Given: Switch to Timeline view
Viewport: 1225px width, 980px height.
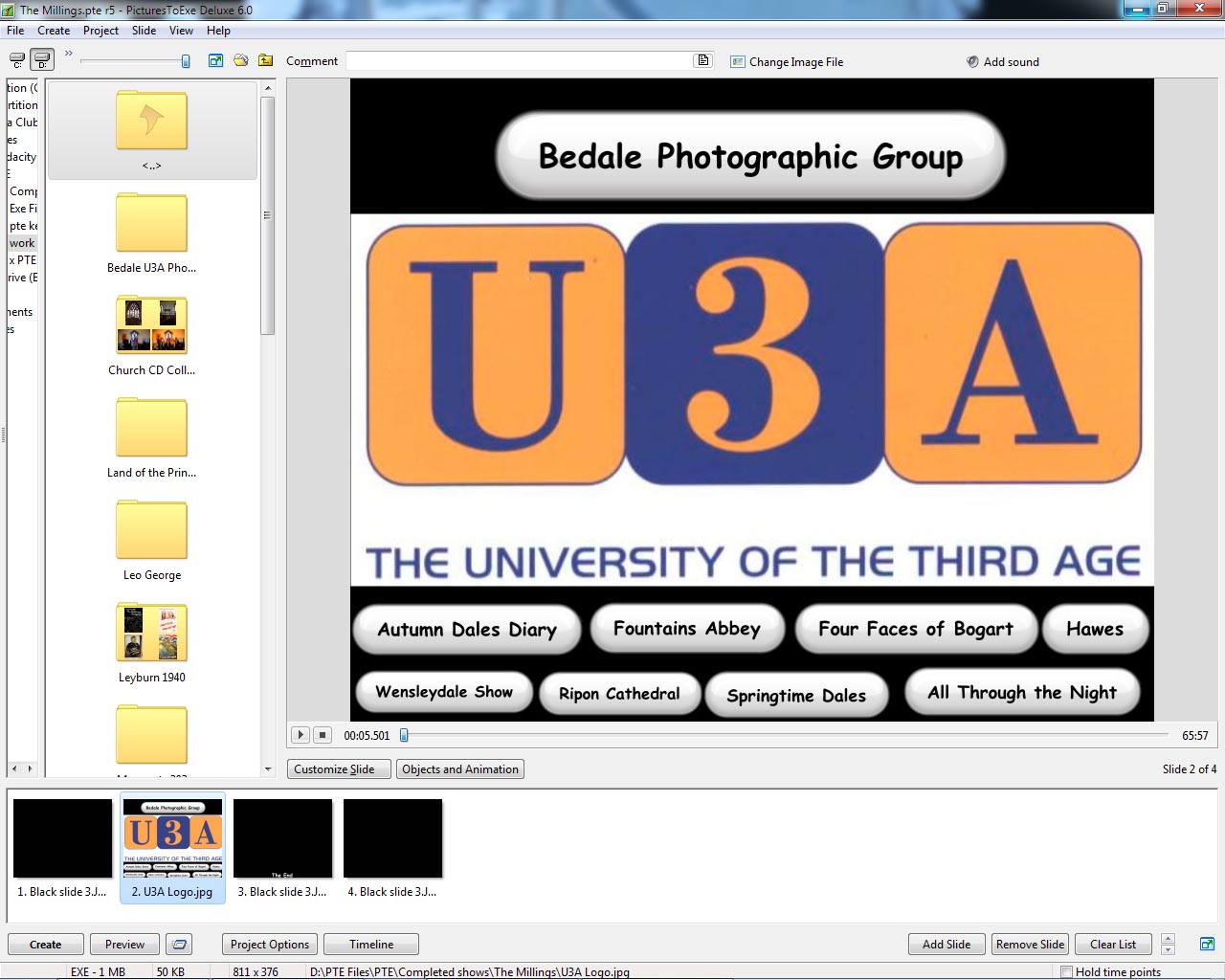Looking at the screenshot, I should point(371,945).
